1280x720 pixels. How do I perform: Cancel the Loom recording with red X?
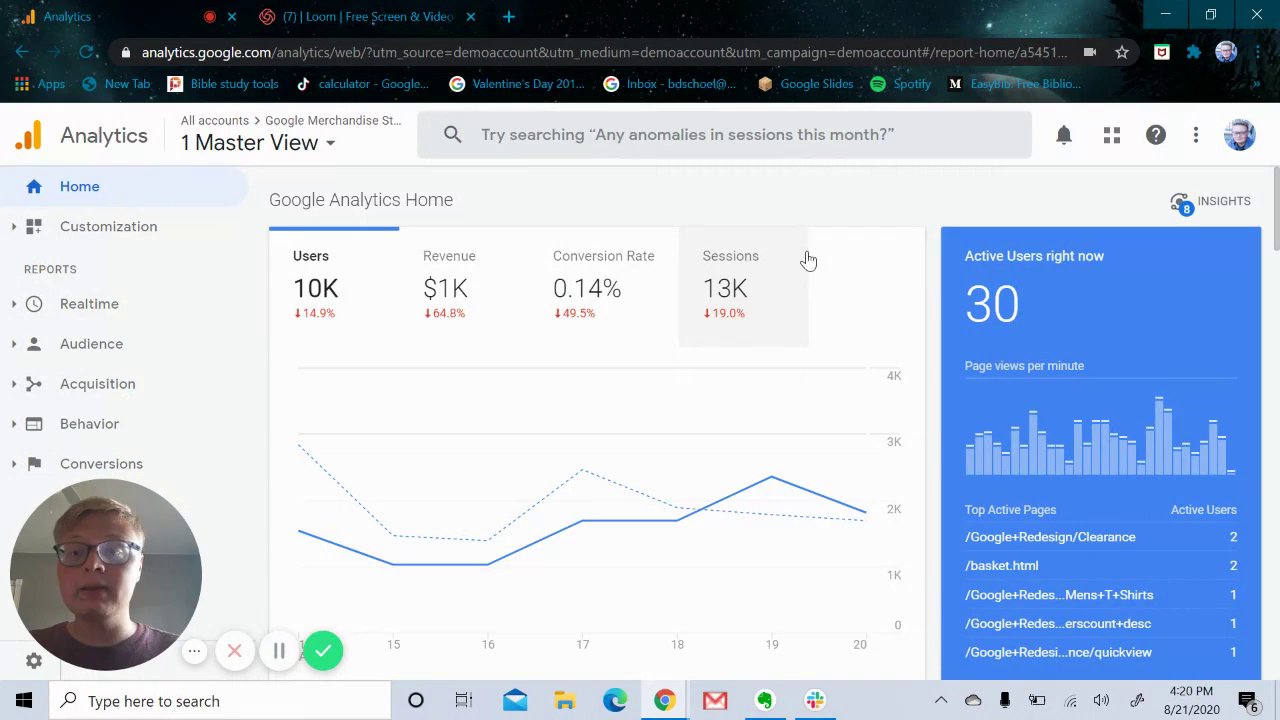[234, 652]
